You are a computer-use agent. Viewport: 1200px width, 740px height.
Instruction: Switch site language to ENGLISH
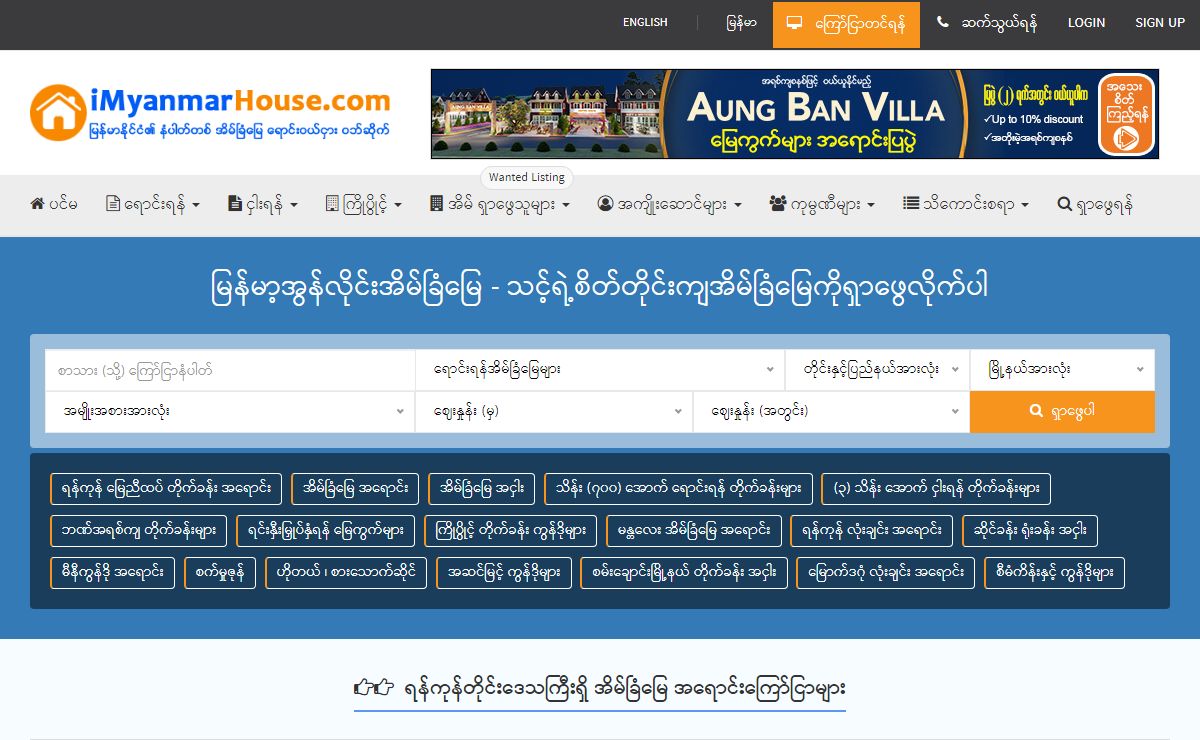tap(645, 22)
